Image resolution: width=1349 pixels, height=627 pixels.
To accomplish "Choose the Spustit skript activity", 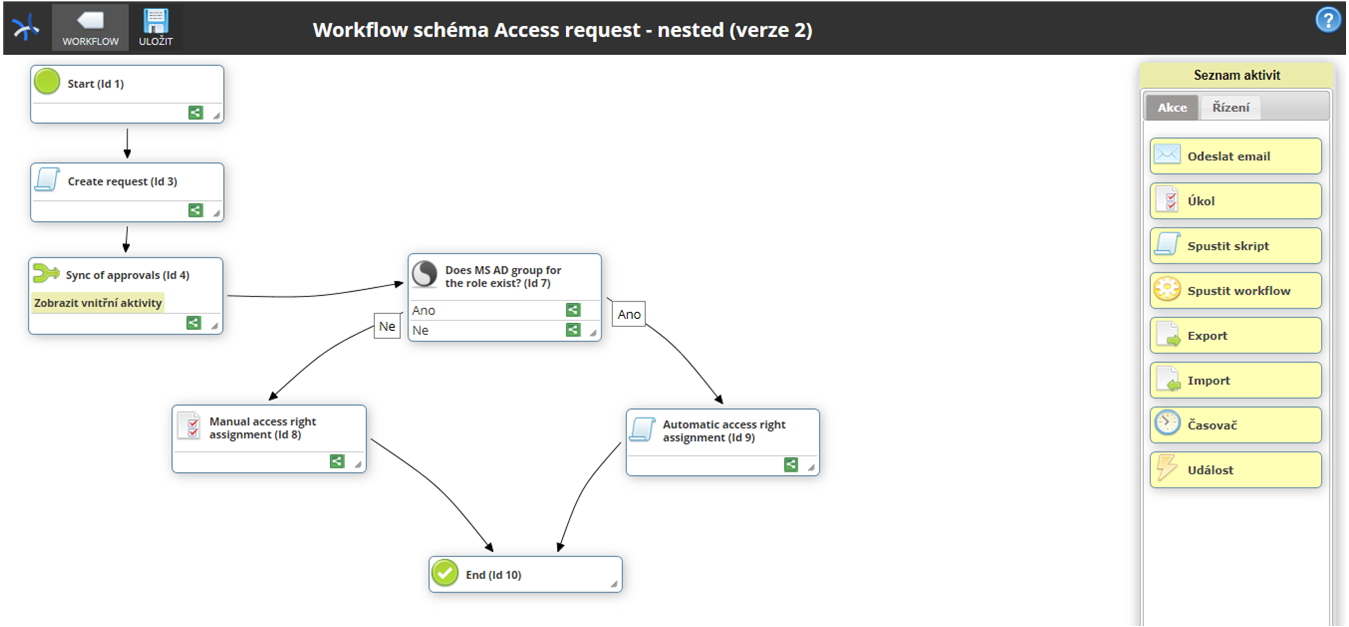I will 1235,246.
